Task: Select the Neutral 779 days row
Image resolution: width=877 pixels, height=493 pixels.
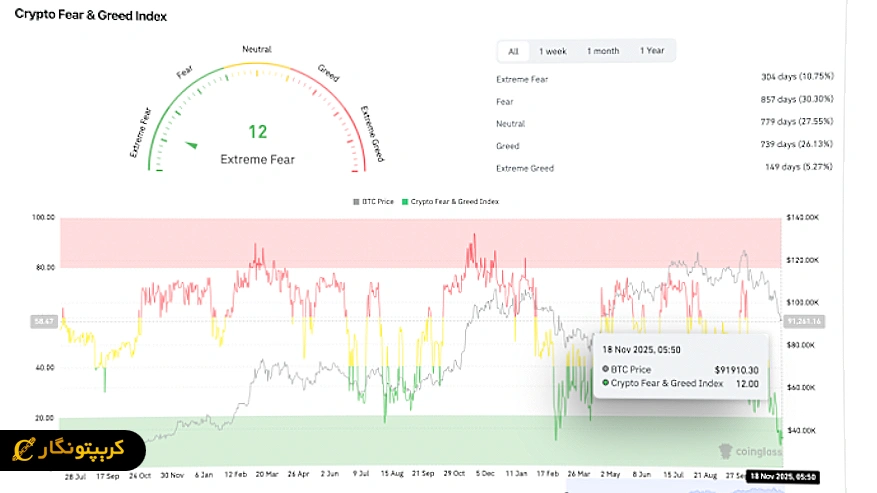Action: 664,123
